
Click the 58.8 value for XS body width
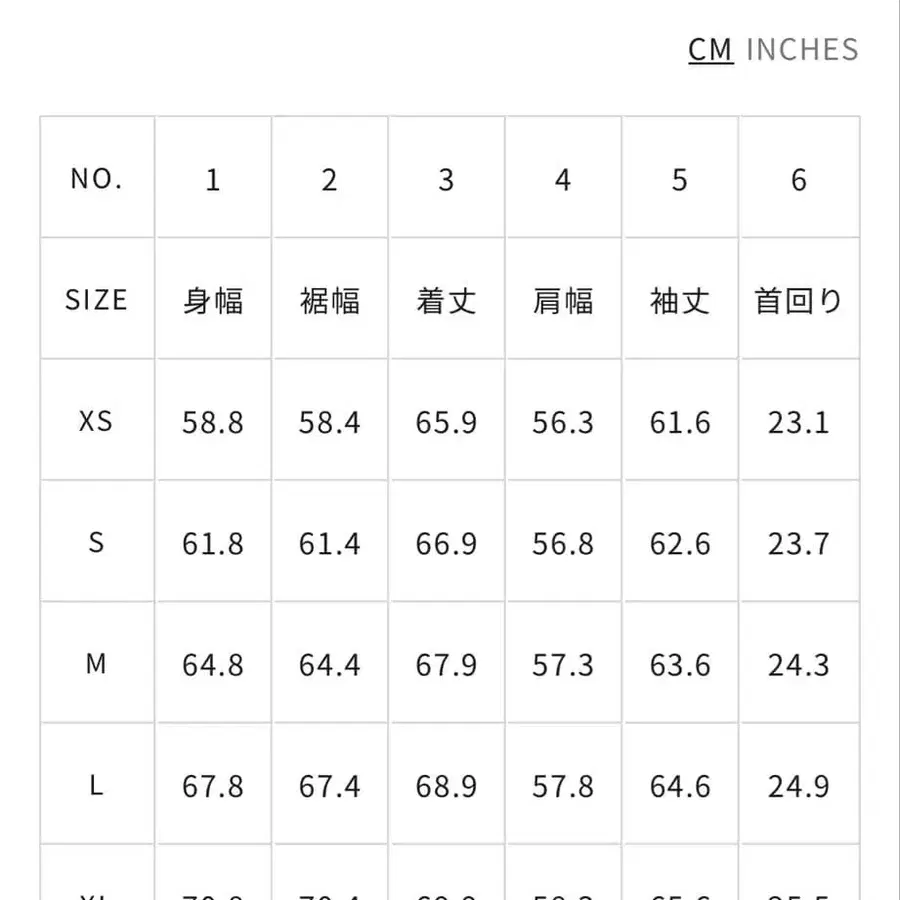[x=212, y=421]
